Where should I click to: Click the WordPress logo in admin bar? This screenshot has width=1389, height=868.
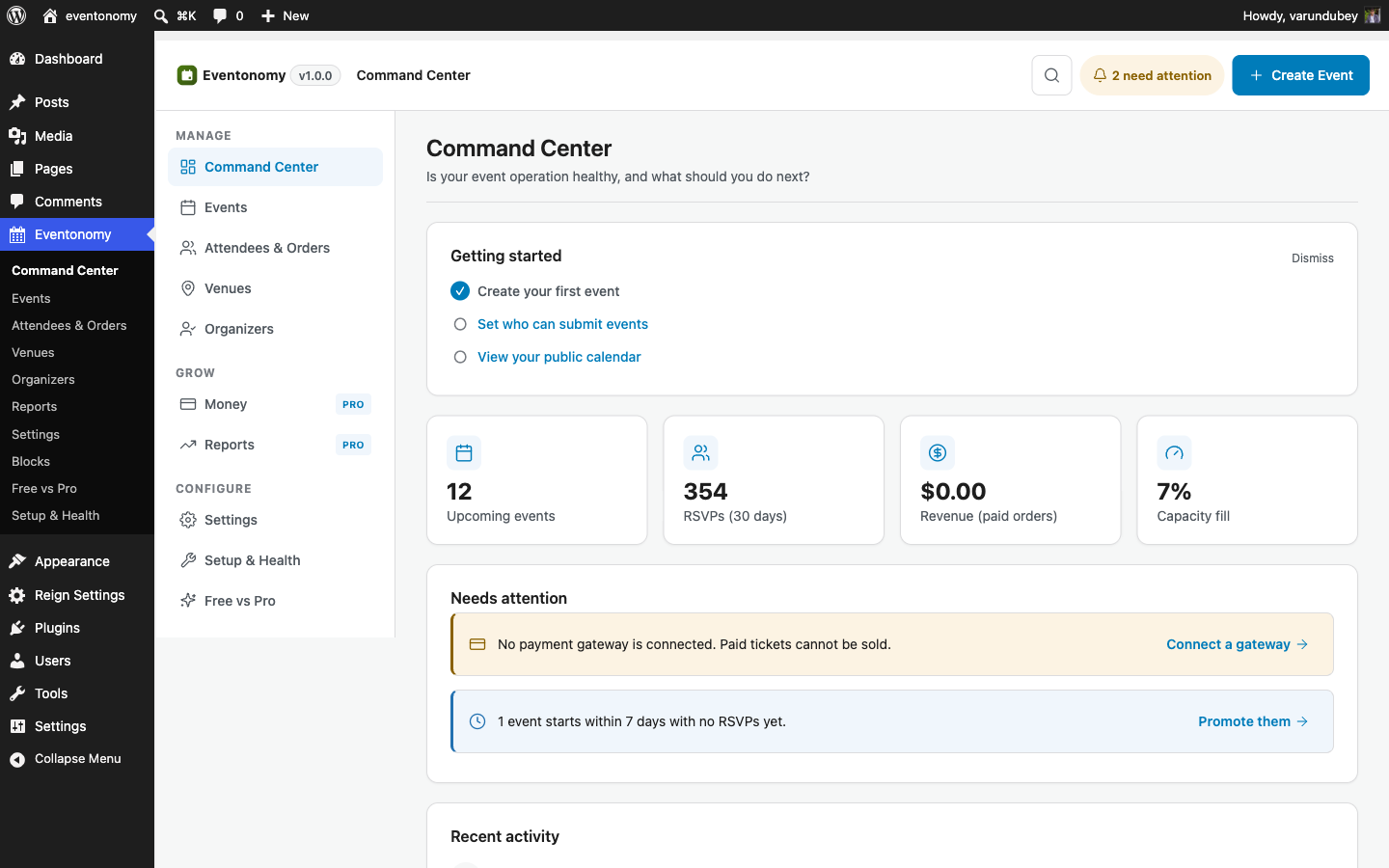click(x=16, y=15)
